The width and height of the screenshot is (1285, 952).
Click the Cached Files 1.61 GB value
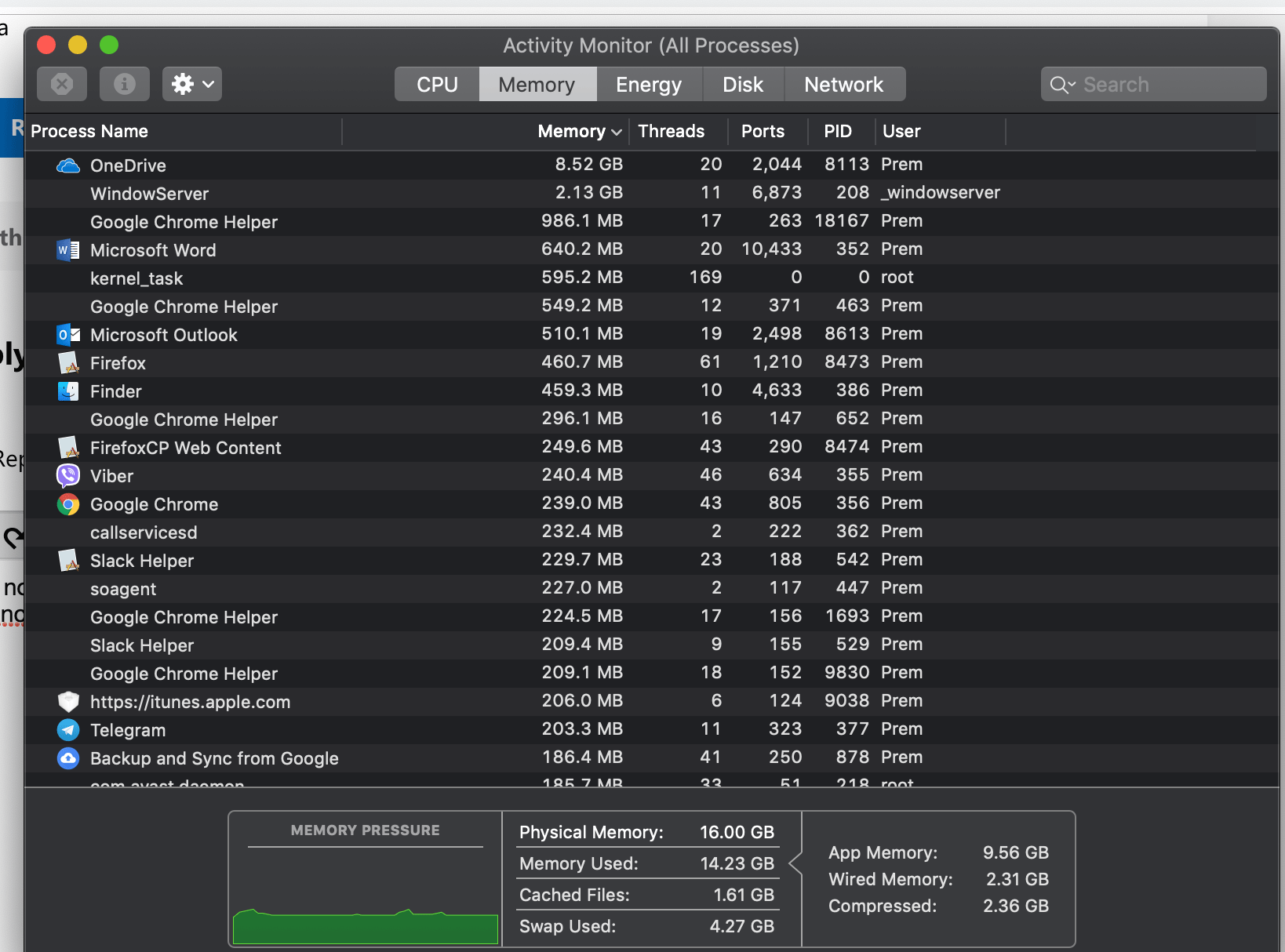(744, 895)
